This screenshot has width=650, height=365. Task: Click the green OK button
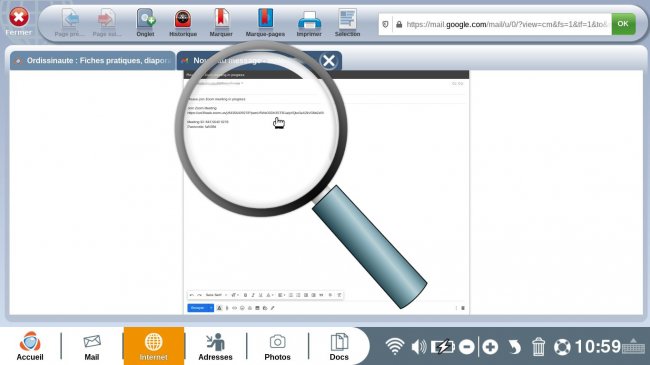[623, 24]
